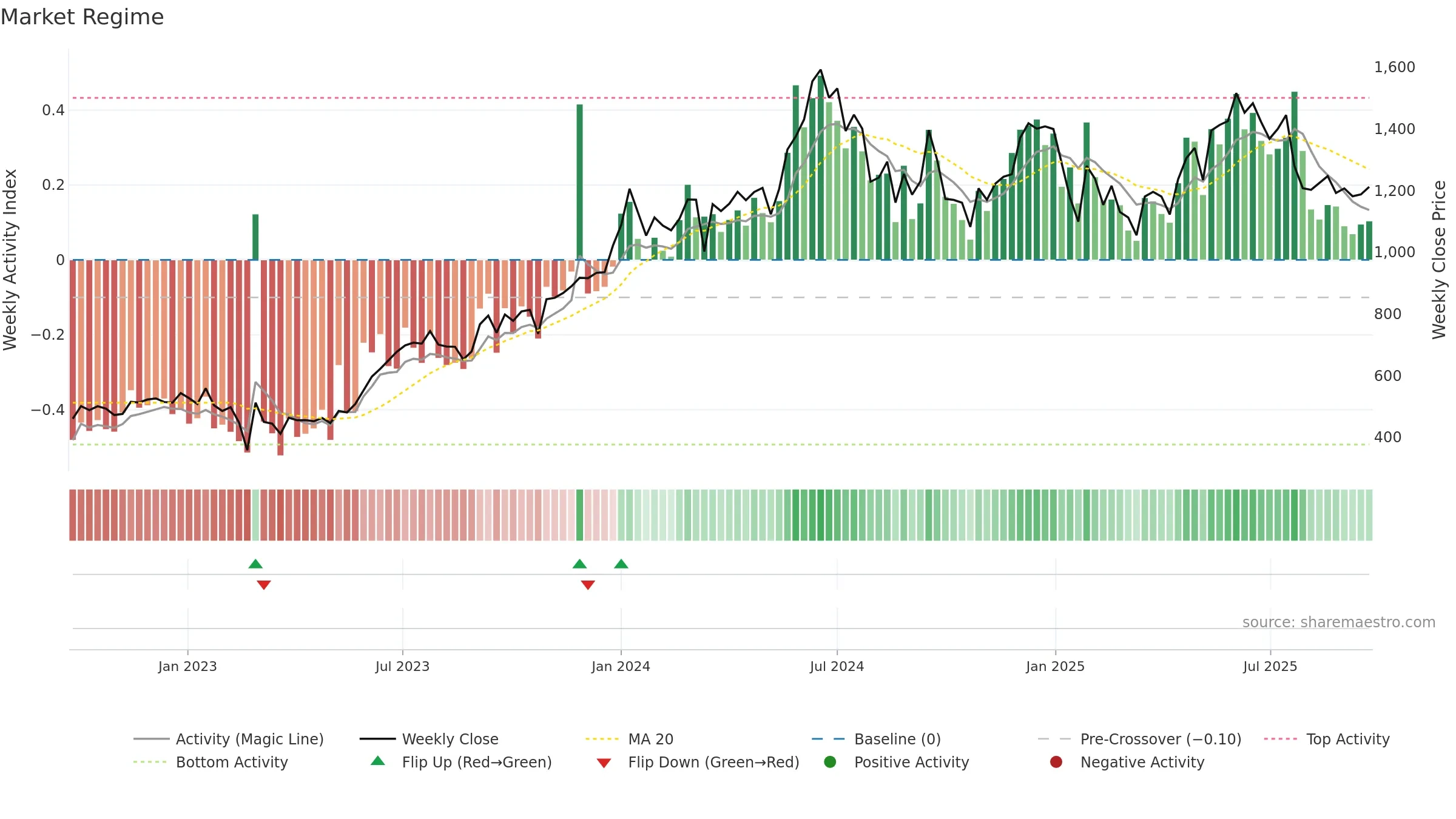Screen dimensions: 1456x819
Task: Click the 800 price axis tick label
Action: [1388, 314]
